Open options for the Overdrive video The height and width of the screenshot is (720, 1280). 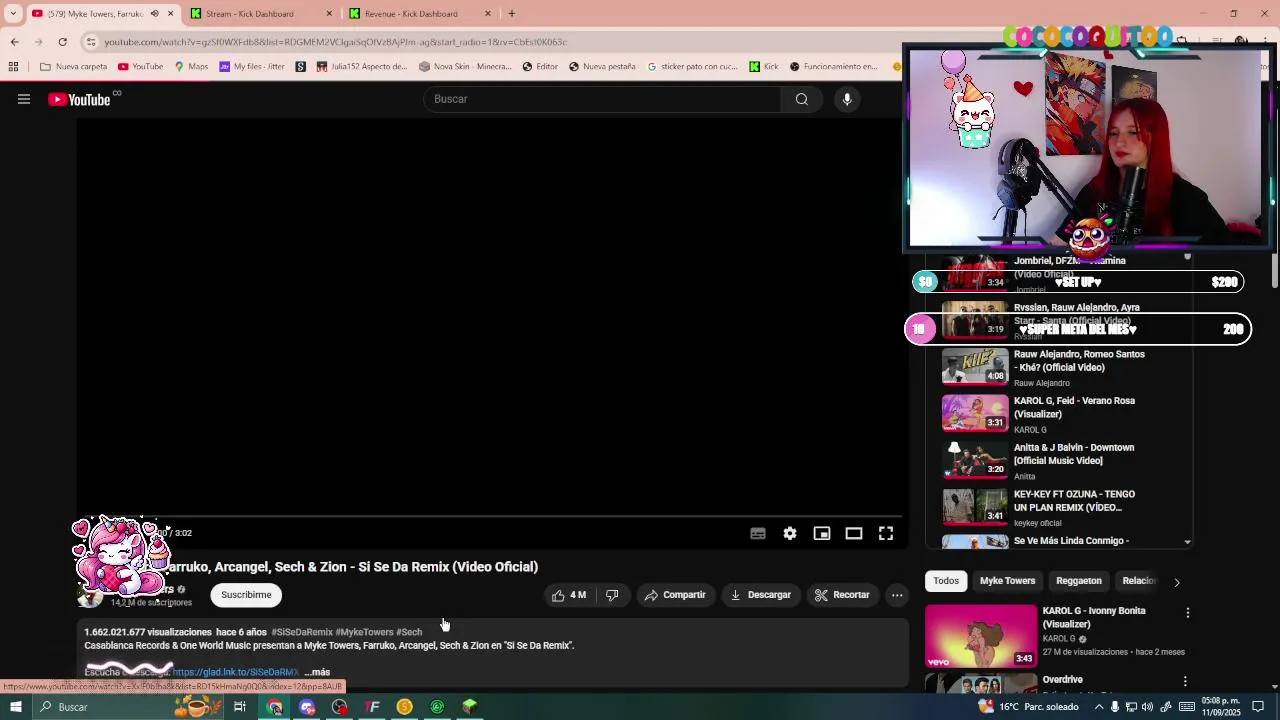[1186, 682]
